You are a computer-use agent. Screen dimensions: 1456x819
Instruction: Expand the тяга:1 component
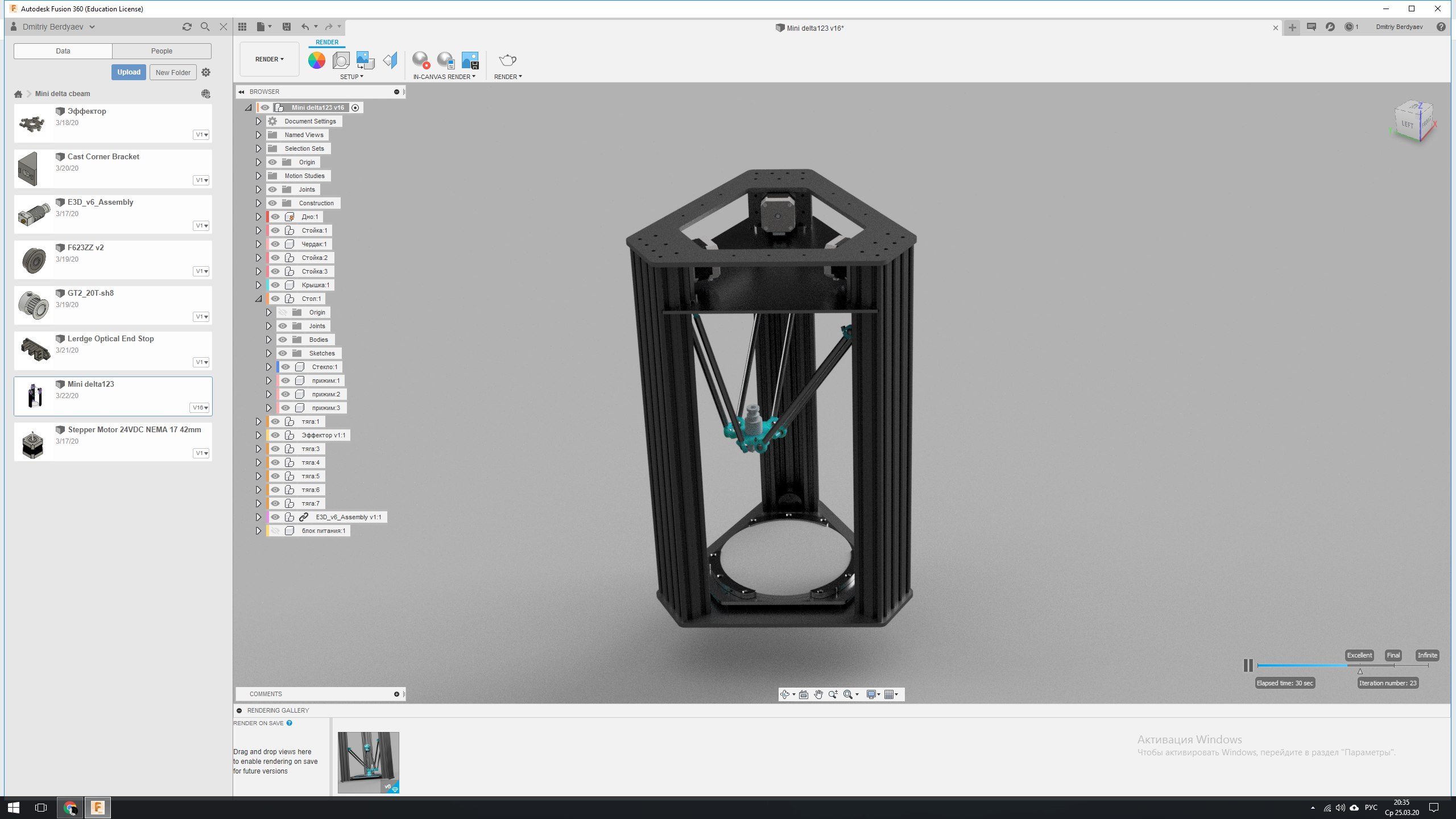pos(258,421)
